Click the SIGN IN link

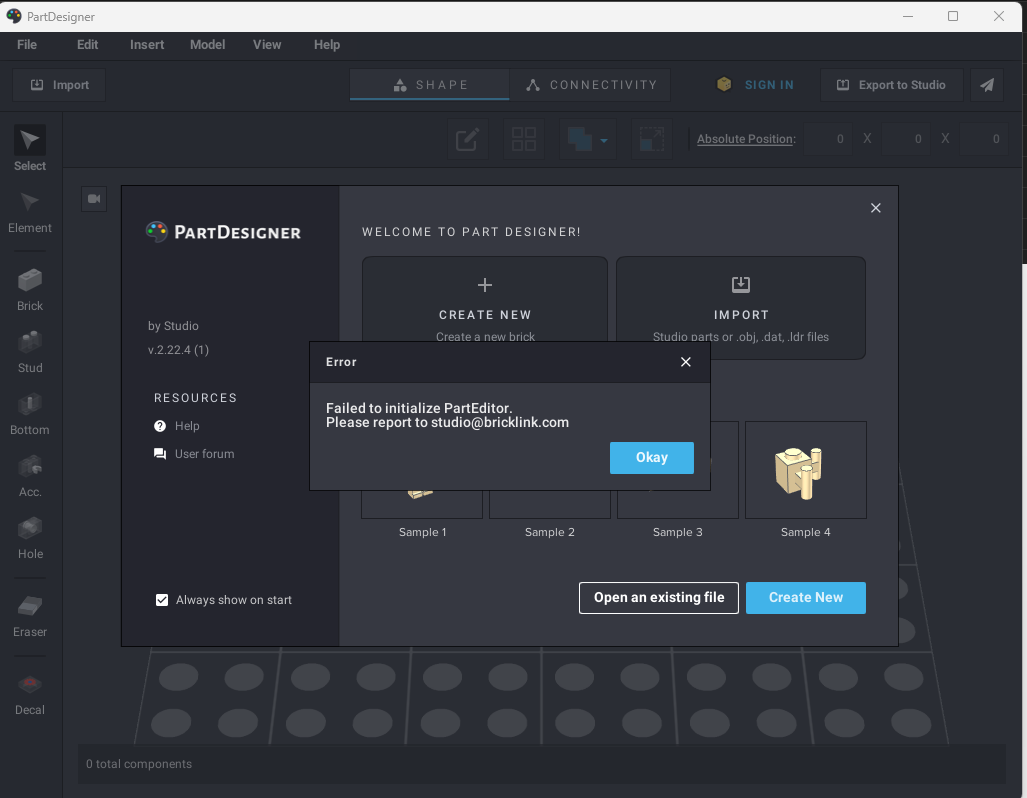(x=769, y=85)
